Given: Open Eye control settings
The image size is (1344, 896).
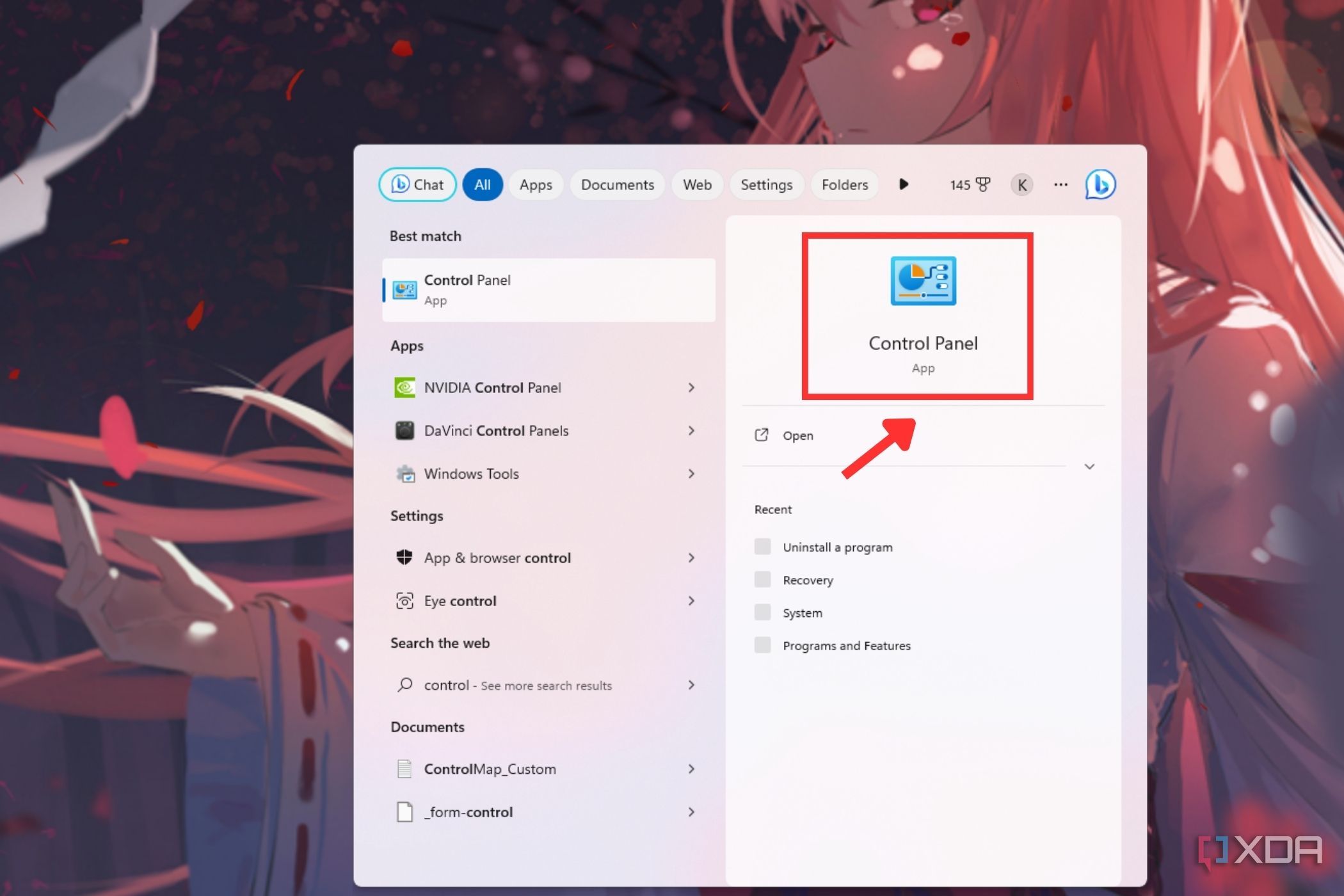Looking at the screenshot, I should (460, 600).
